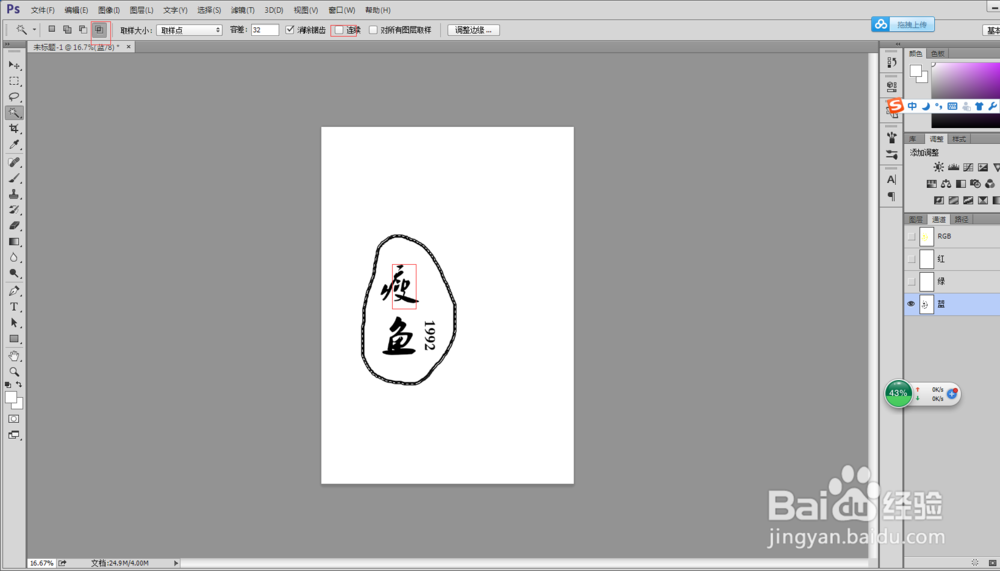Select the Move tool
This screenshot has width=1000, height=571.
[14, 65]
